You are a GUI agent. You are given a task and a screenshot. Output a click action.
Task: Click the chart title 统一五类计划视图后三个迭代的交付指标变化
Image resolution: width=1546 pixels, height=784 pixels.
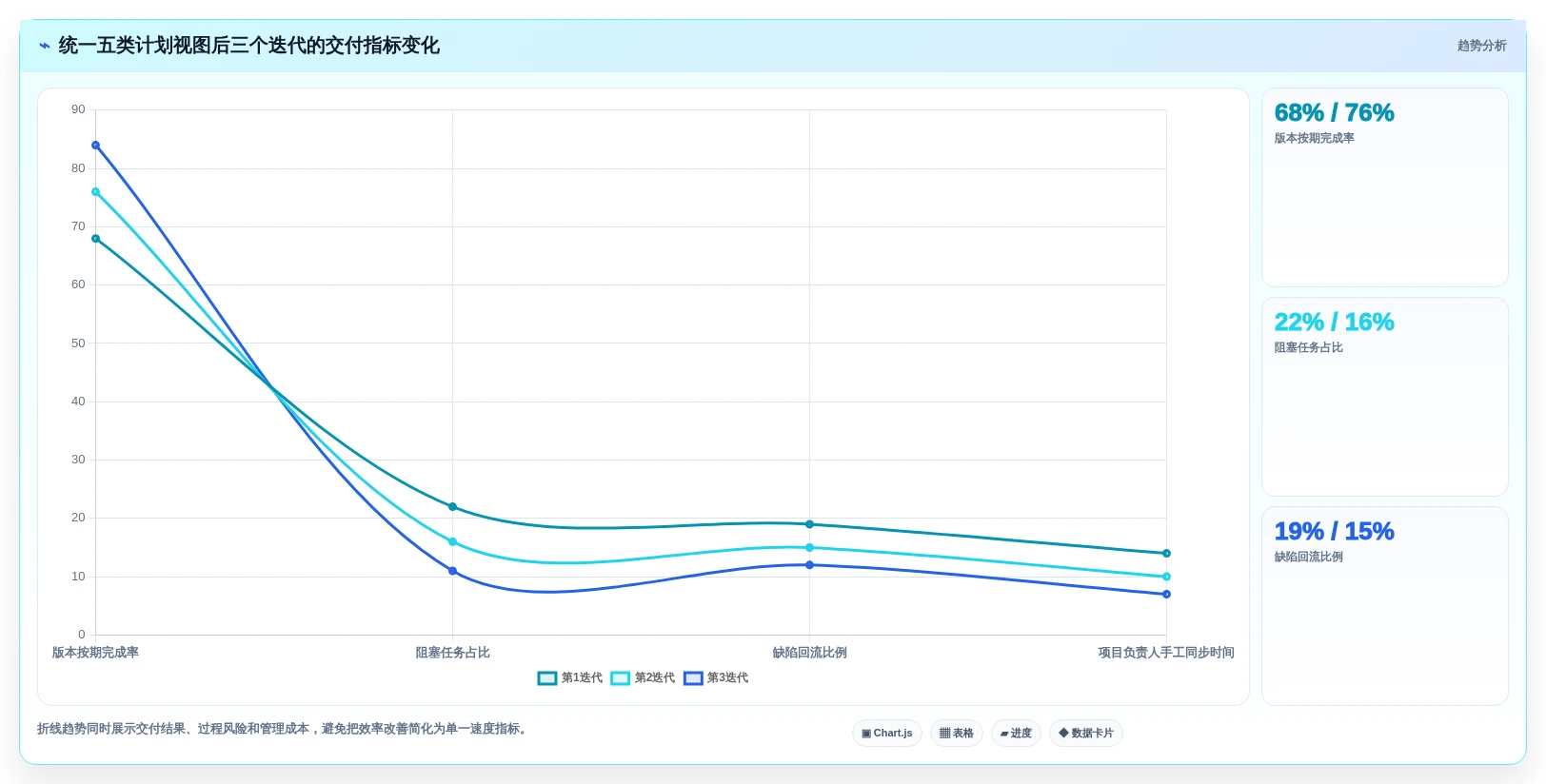point(249,46)
